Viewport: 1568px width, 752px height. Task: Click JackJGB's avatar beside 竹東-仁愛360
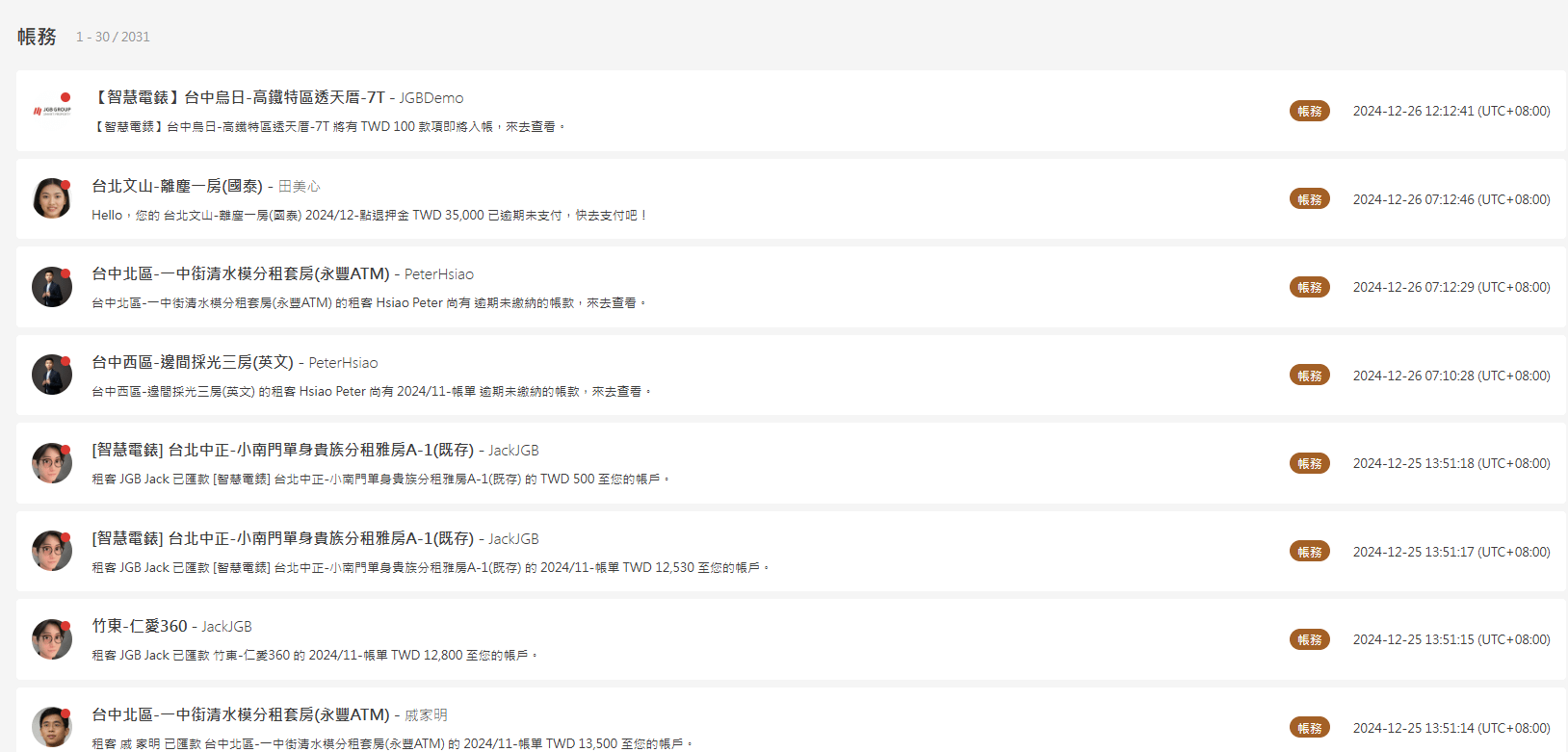[x=52, y=639]
